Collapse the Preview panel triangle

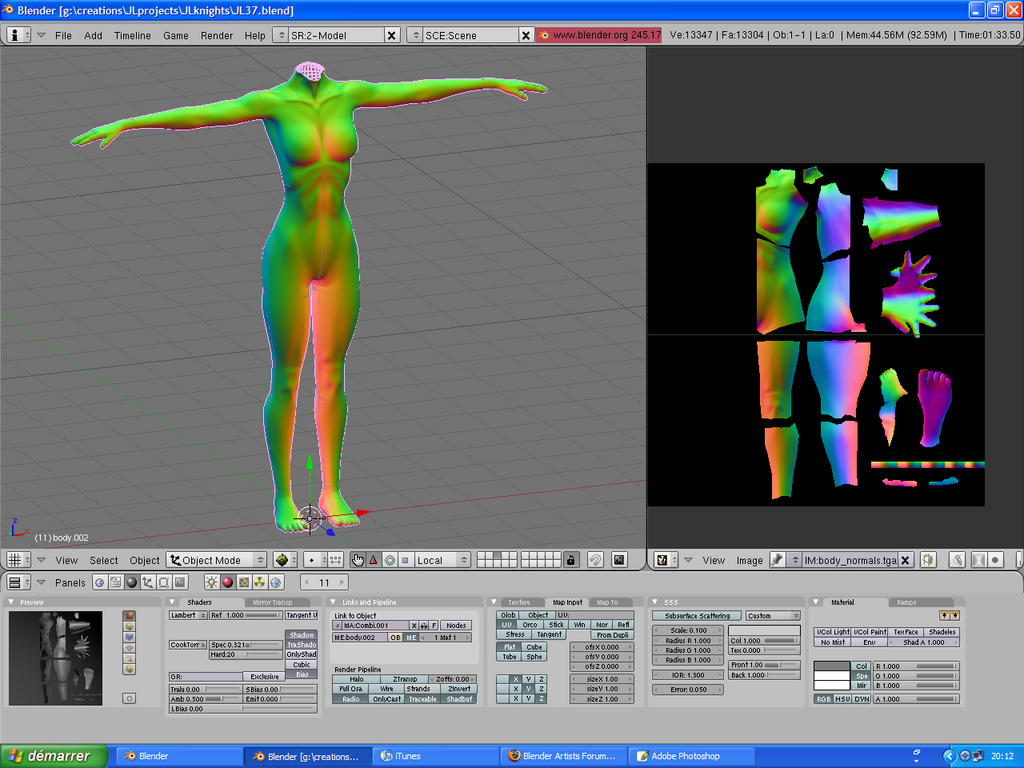coord(11,602)
